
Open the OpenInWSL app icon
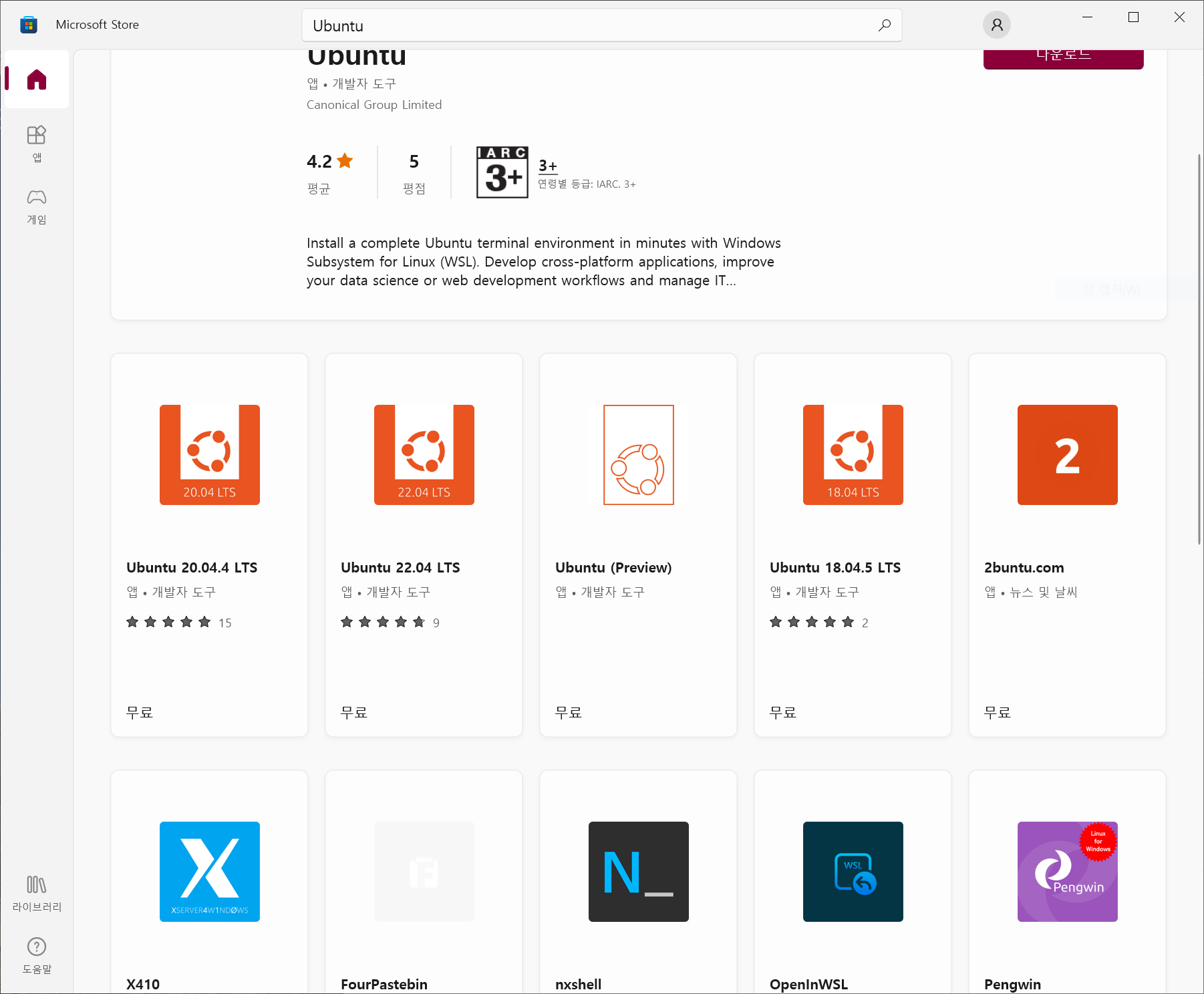coord(853,872)
